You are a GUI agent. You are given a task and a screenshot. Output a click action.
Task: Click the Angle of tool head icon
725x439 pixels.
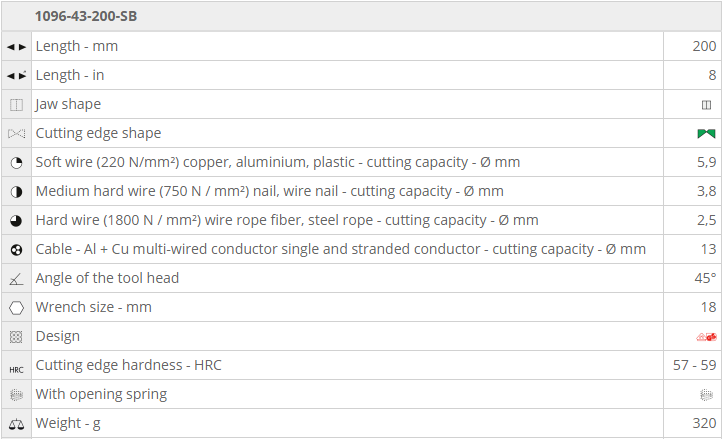pyautogui.click(x=16, y=279)
